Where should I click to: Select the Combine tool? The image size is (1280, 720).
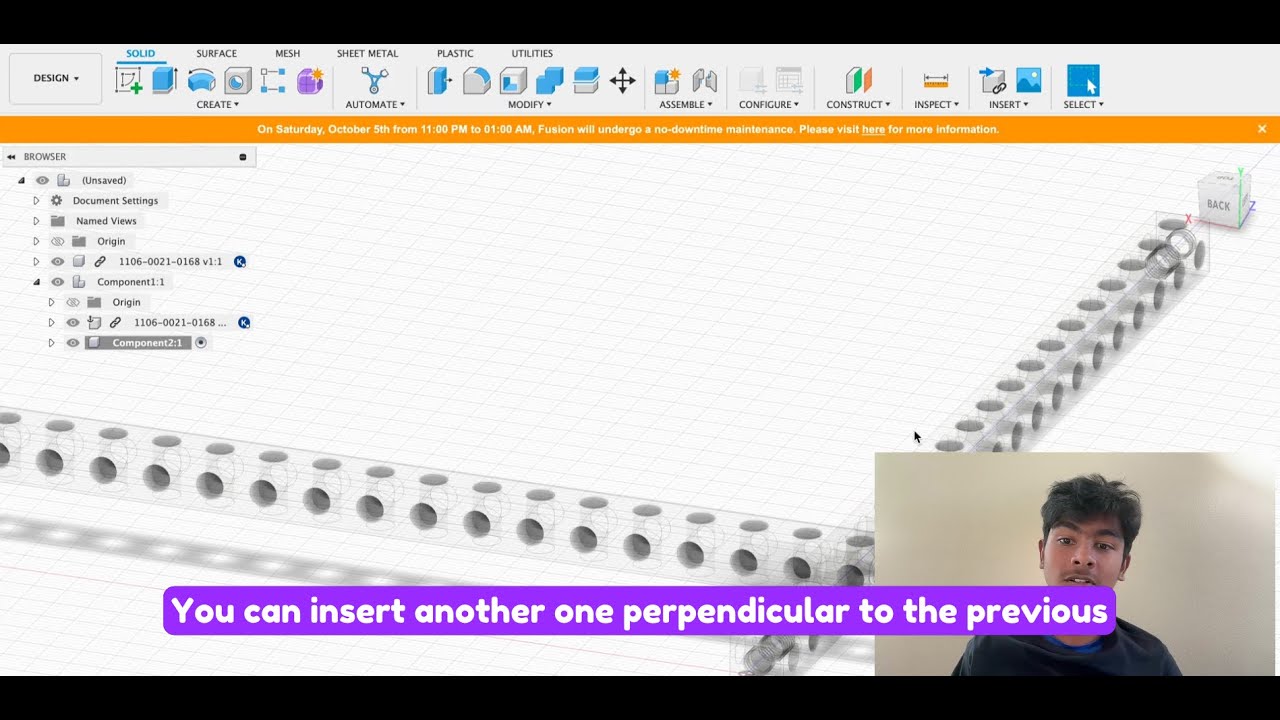point(550,81)
